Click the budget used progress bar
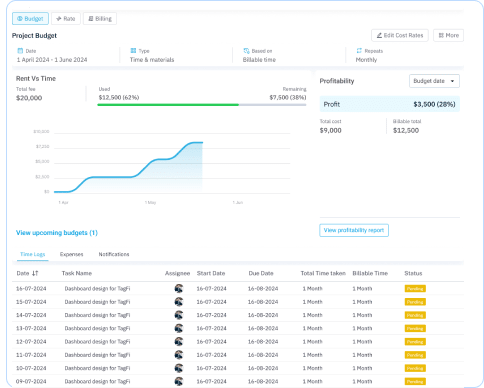The height and width of the screenshot is (388, 484). [x=202, y=105]
